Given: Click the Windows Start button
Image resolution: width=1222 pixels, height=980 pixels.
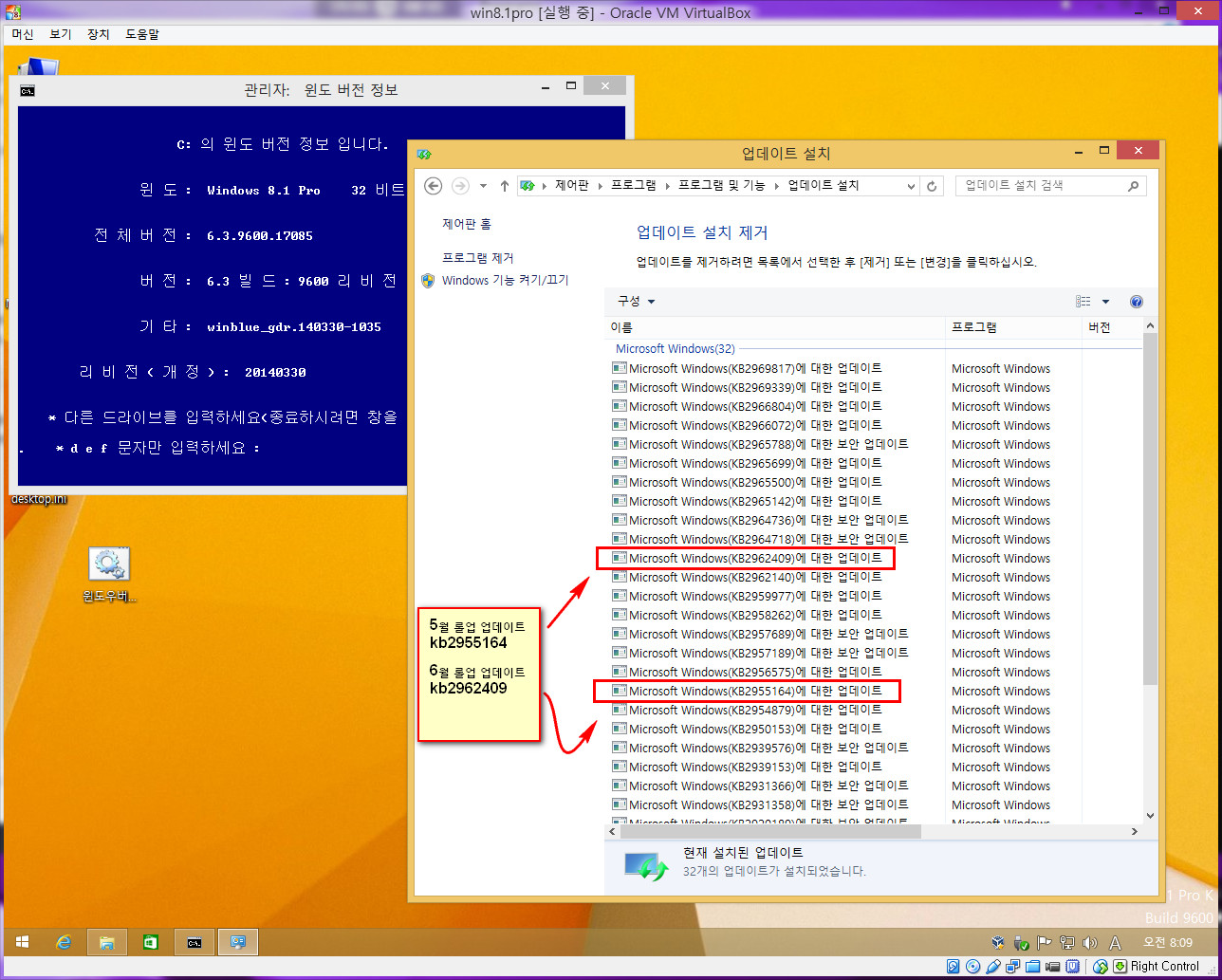Looking at the screenshot, I should (x=22, y=942).
